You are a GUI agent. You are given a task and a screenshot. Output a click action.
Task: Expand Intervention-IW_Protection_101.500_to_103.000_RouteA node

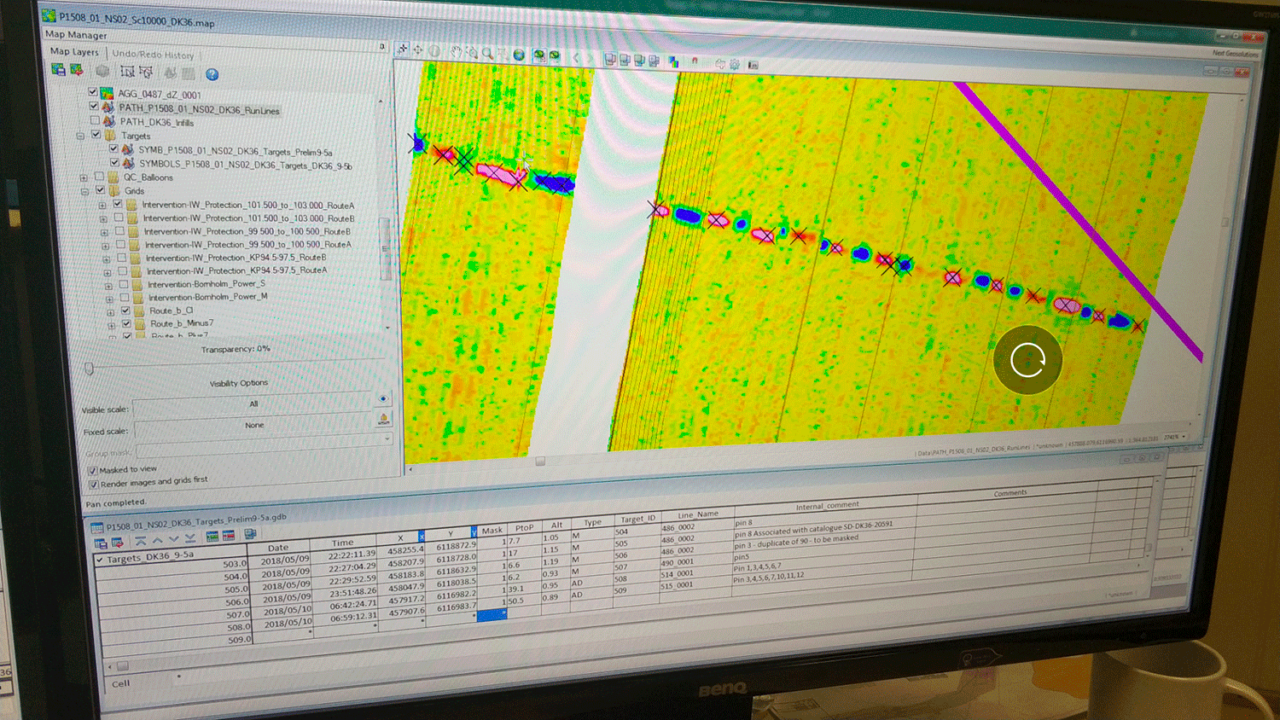[x=102, y=205]
